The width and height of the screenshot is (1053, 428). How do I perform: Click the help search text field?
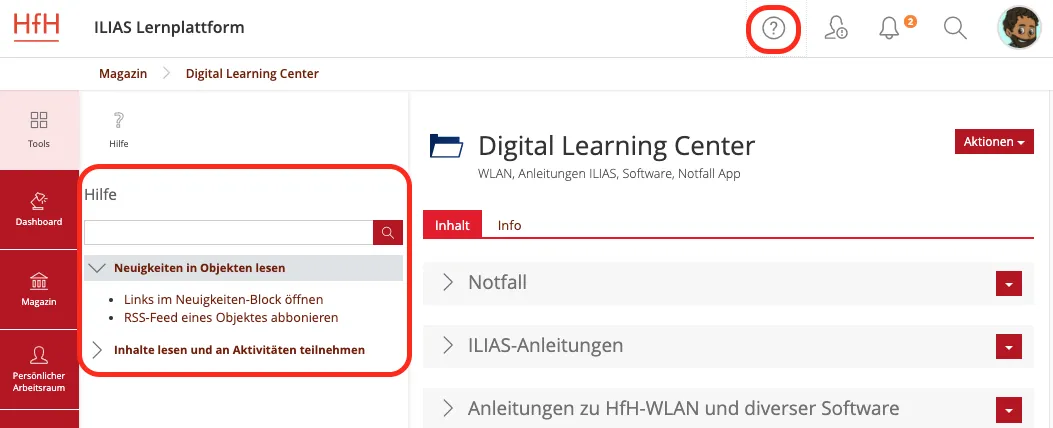coord(228,233)
